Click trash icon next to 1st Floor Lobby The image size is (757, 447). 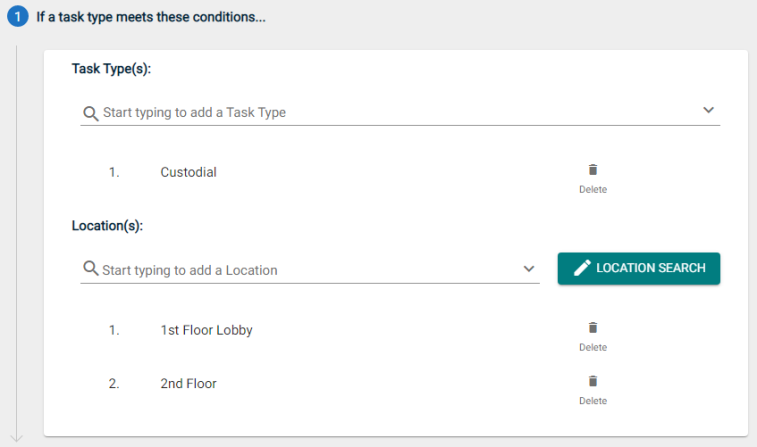(593, 328)
